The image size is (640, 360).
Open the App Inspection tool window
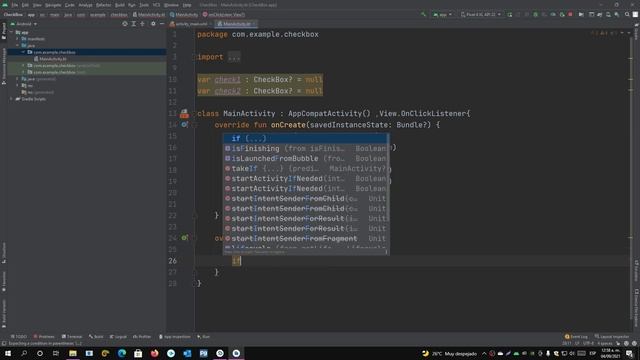pyautogui.click(x=175, y=337)
